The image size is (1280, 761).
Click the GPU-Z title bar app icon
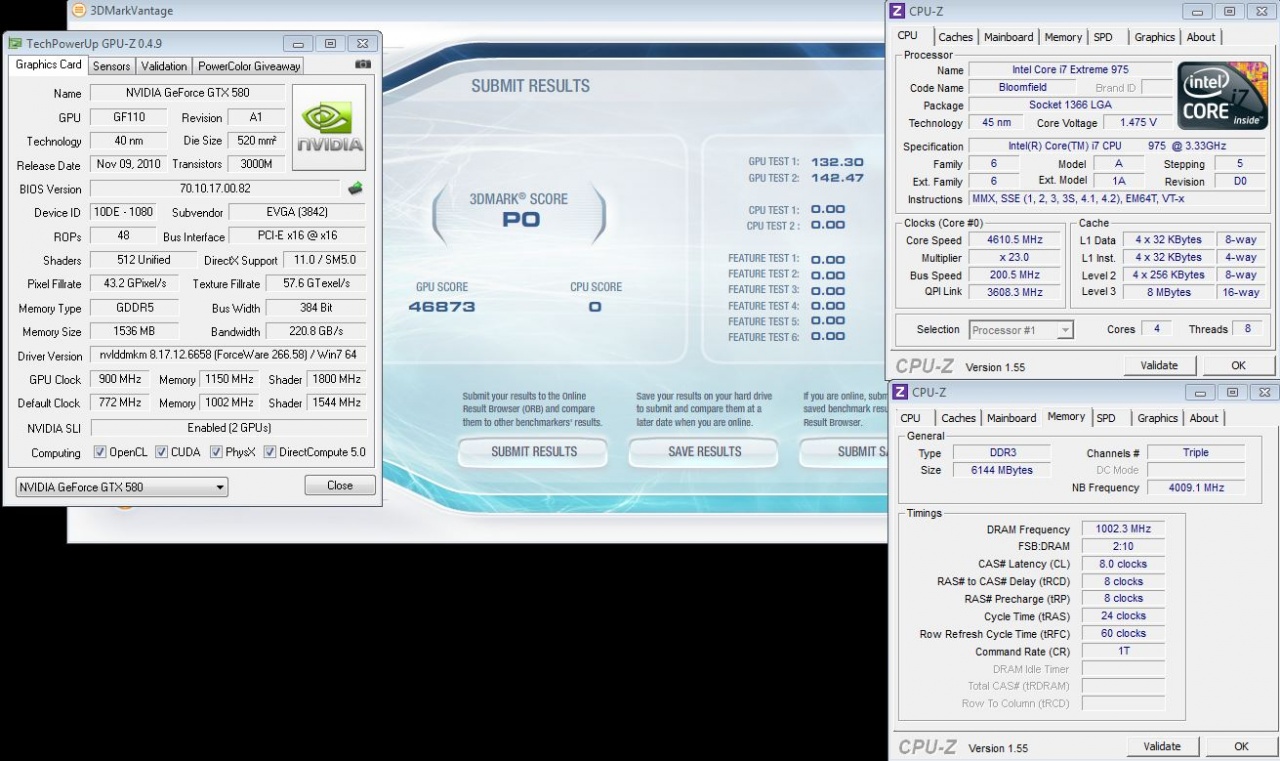15,43
